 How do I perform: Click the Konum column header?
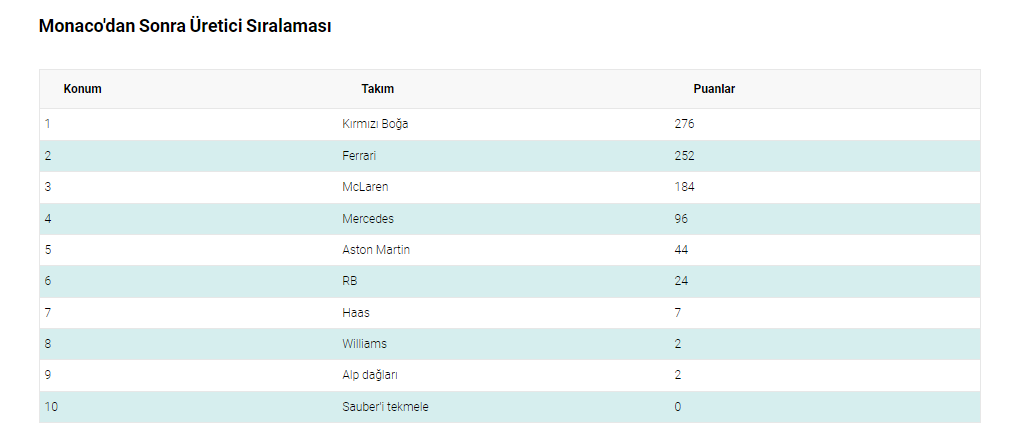point(82,89)
